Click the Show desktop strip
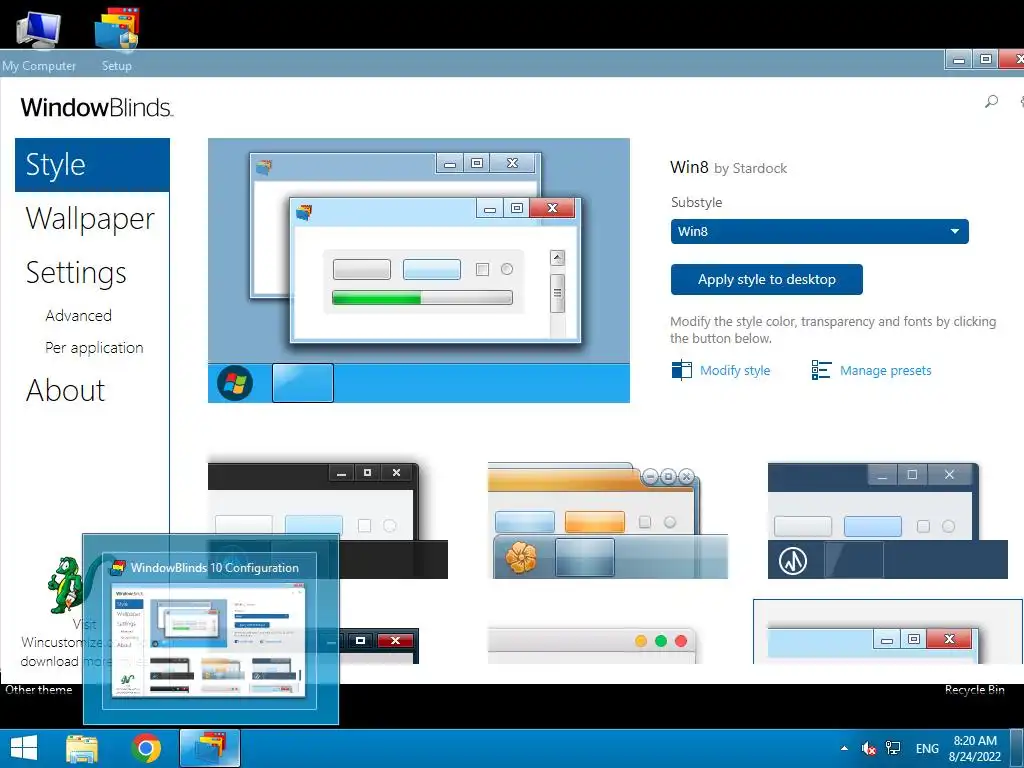 click(x=1017, y=748)
